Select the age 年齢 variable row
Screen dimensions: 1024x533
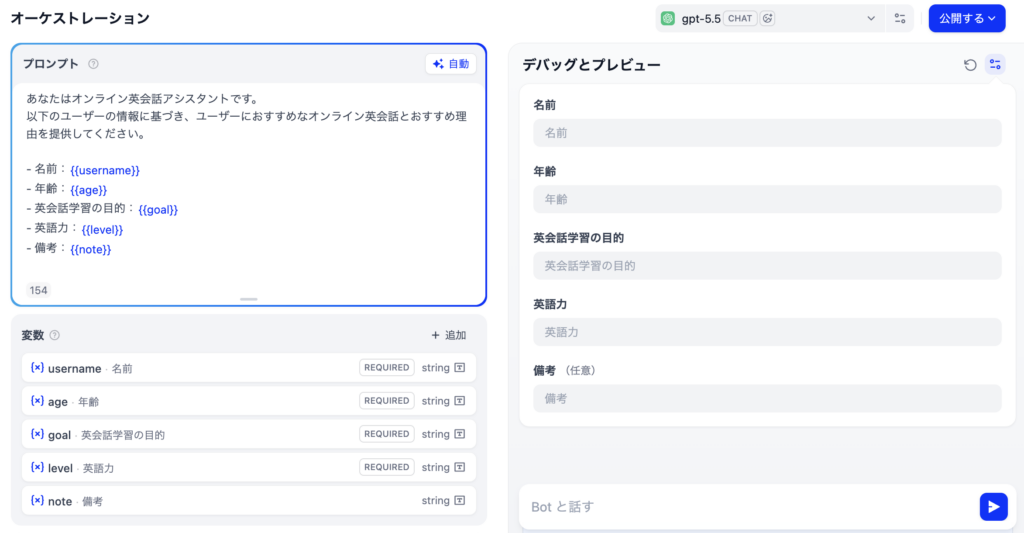coord(249,401)
